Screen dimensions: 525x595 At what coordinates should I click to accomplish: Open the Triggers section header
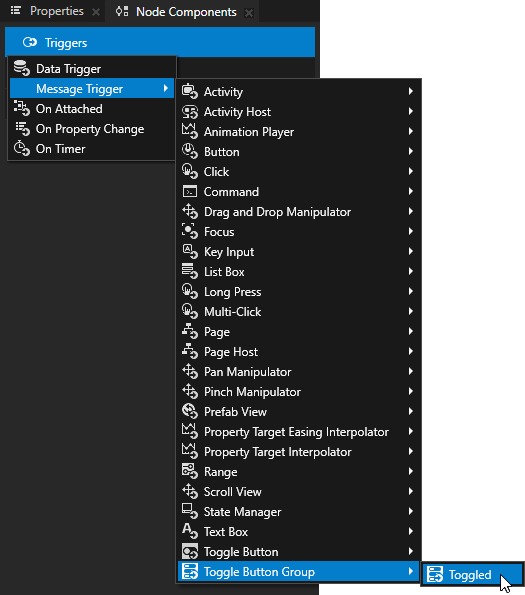click(160, 42)
